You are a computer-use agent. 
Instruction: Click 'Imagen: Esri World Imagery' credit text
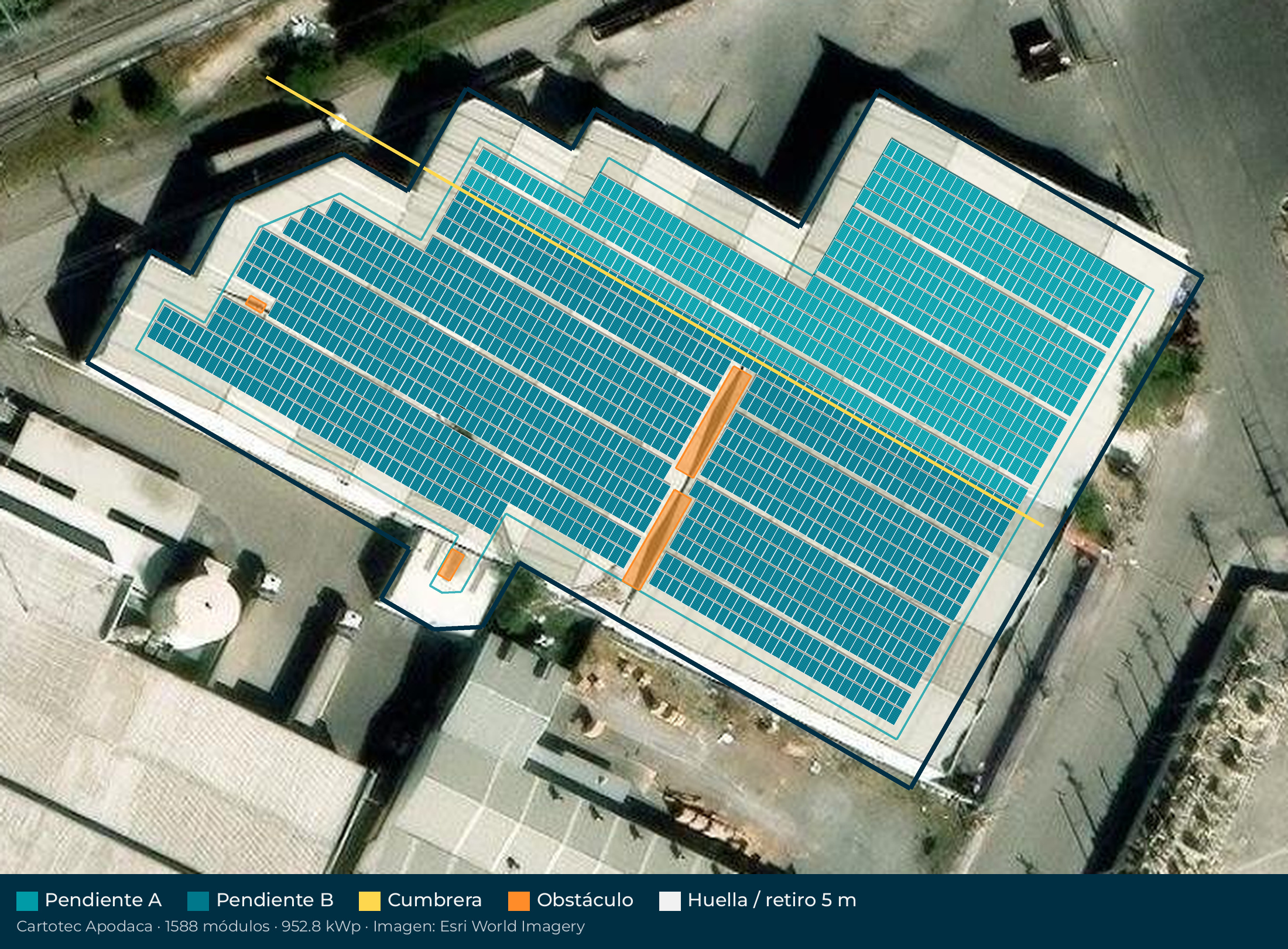point(479,927)
